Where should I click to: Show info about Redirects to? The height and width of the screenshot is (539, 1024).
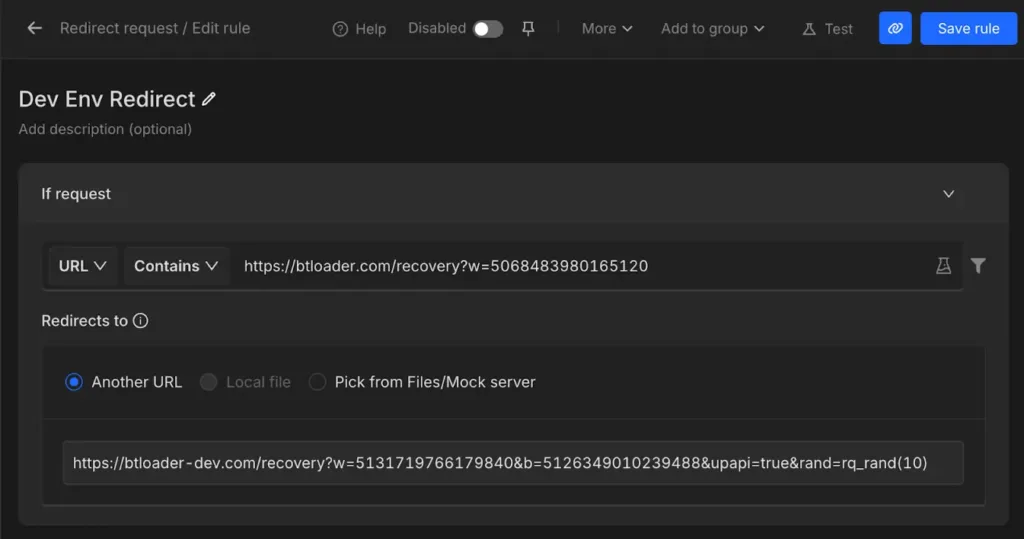point(140,321)
